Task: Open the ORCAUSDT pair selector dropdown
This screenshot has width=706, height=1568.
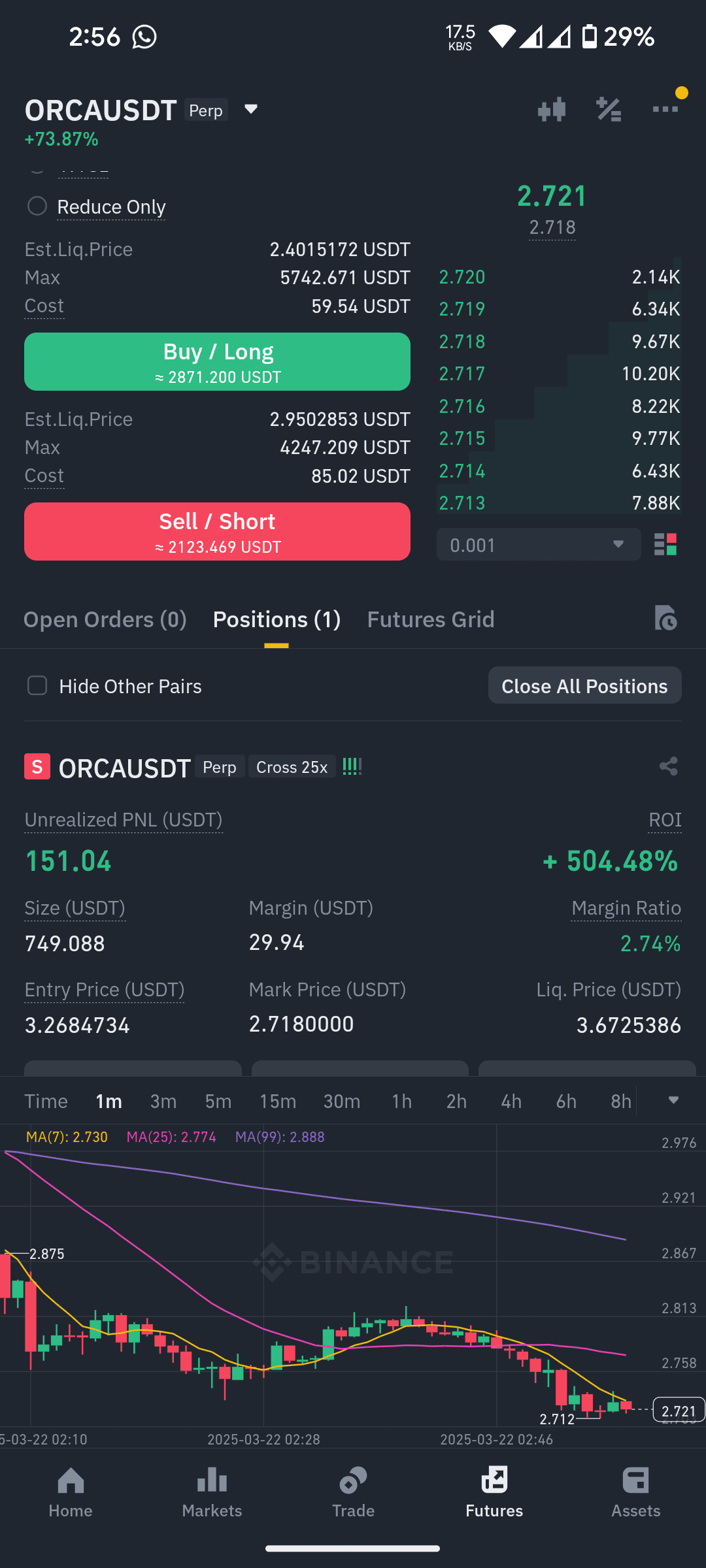Action: [x=250, y=110]
